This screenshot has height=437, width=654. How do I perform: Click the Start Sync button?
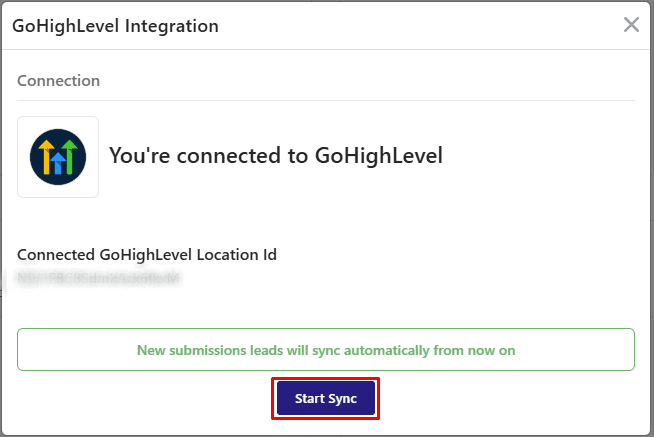point(326,398)
